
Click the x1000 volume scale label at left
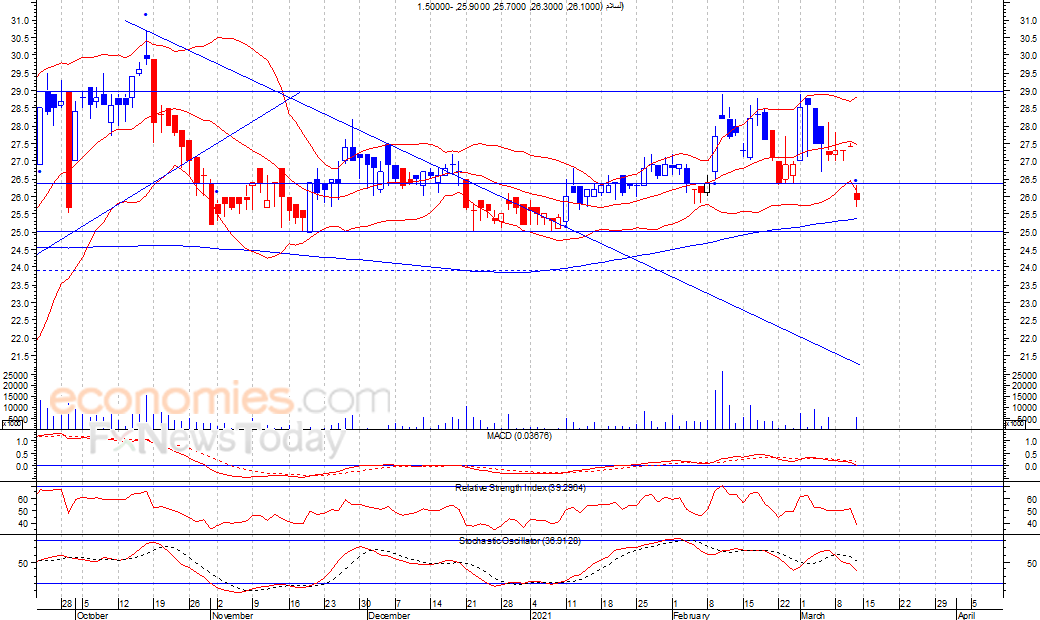tap(12, 424)
